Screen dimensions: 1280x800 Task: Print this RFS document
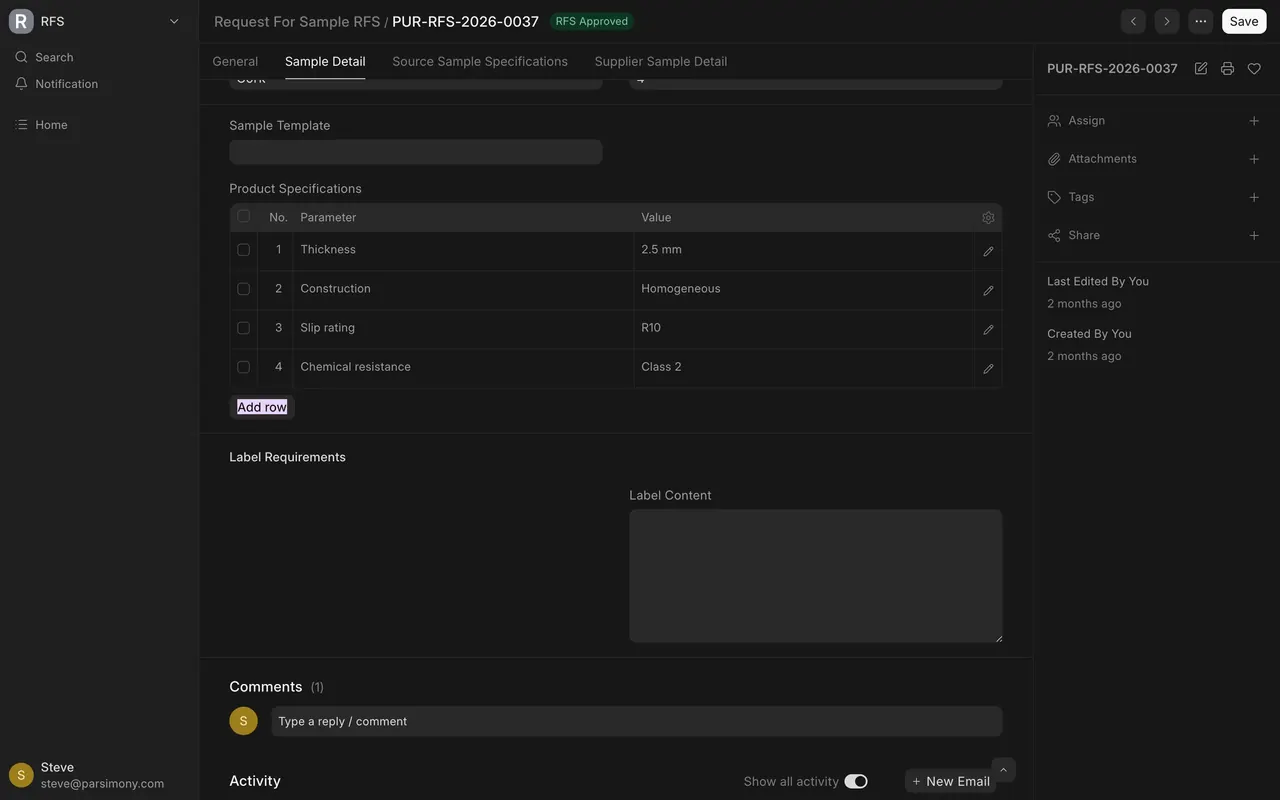(1227, 68)
